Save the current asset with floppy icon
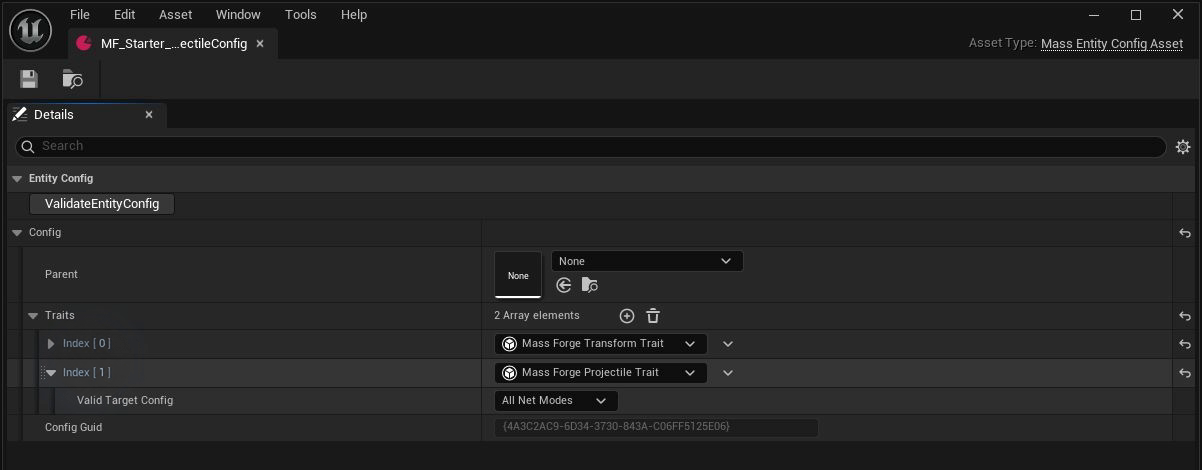Viewport: 1202px width, 470px height. point(29,79)
